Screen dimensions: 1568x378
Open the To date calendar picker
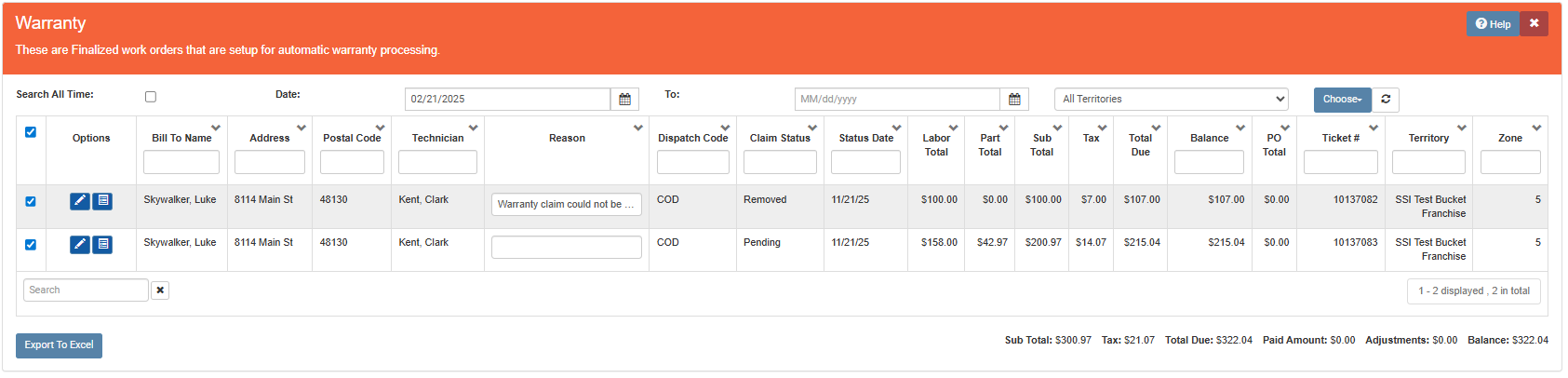click(1014, 100)
